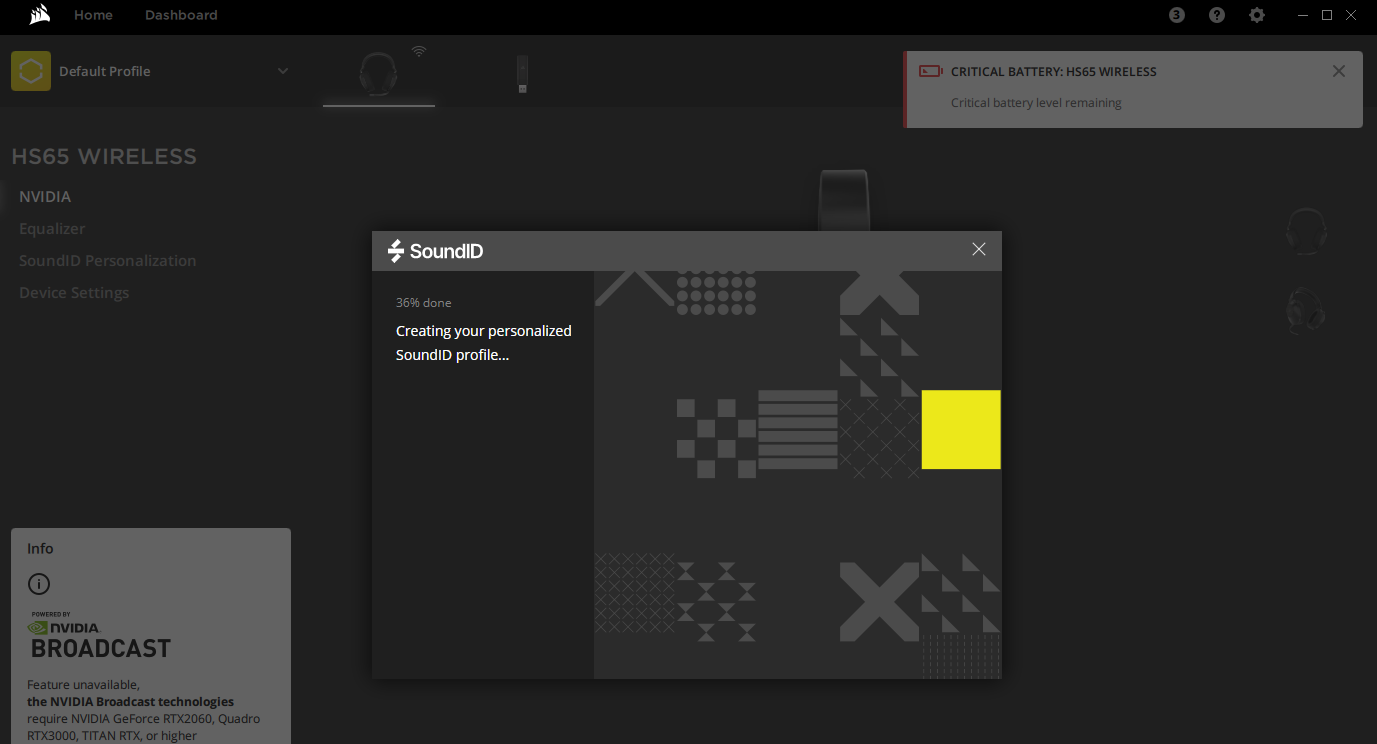The height and width of the screenshot is (744, 1377).
Task: Open the help question mark icon
Action: (1217, 15)
